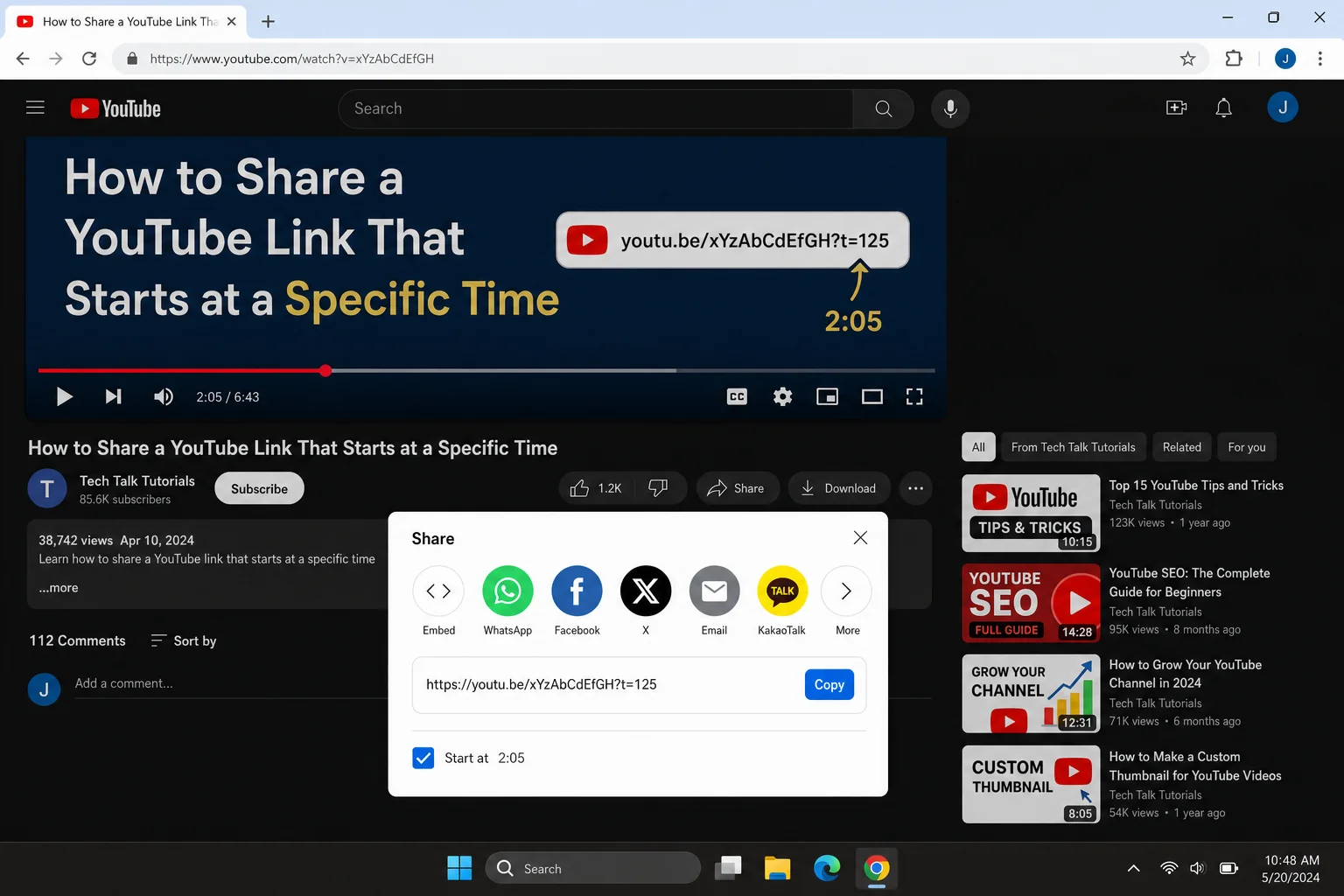Click Add a comment field
The height and width of the screenshot is (896, 1344).
pos(231,683)
